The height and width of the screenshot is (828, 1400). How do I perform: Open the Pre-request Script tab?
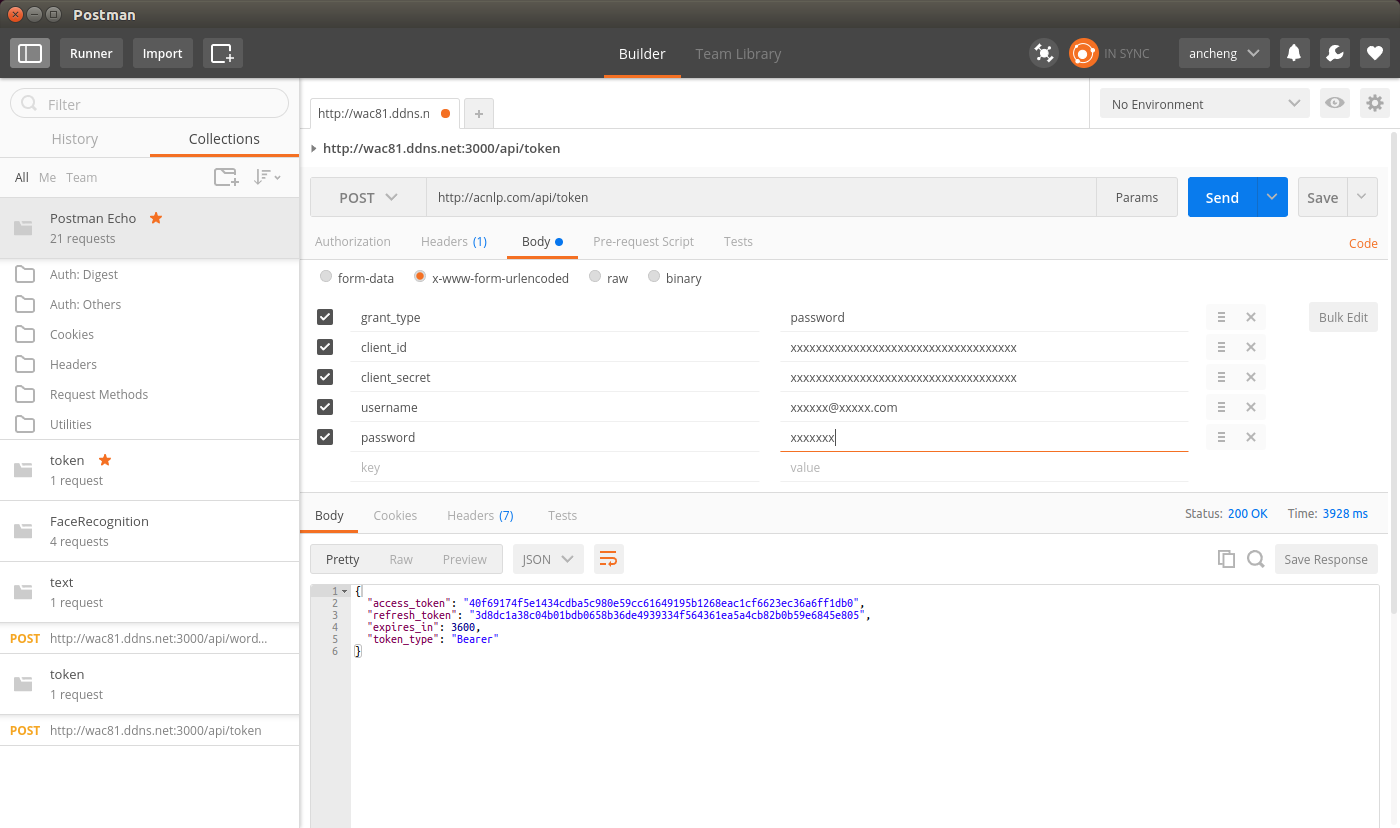point(643,242)
